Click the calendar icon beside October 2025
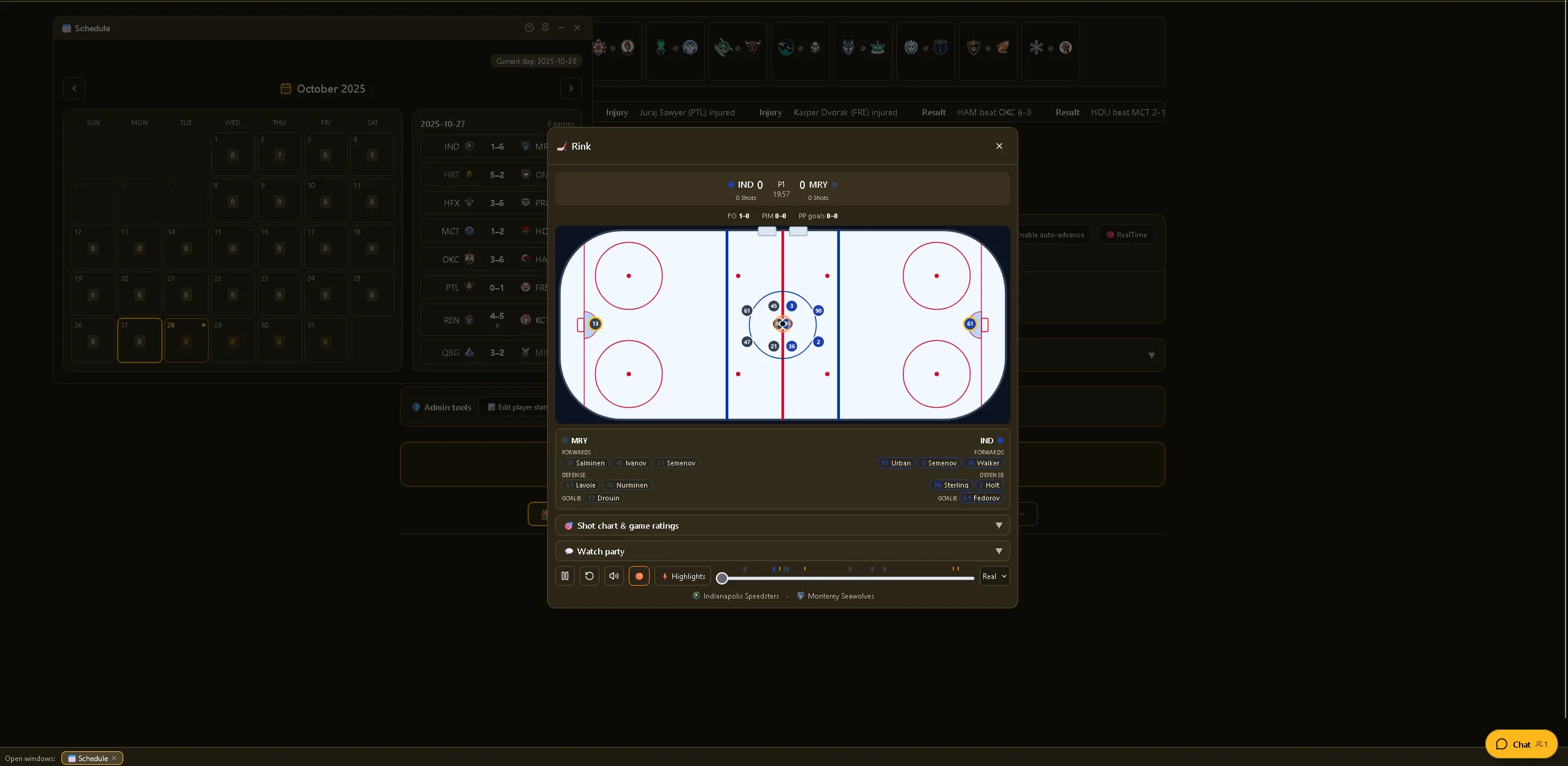 pyautogui.click(x=286, y=88)
